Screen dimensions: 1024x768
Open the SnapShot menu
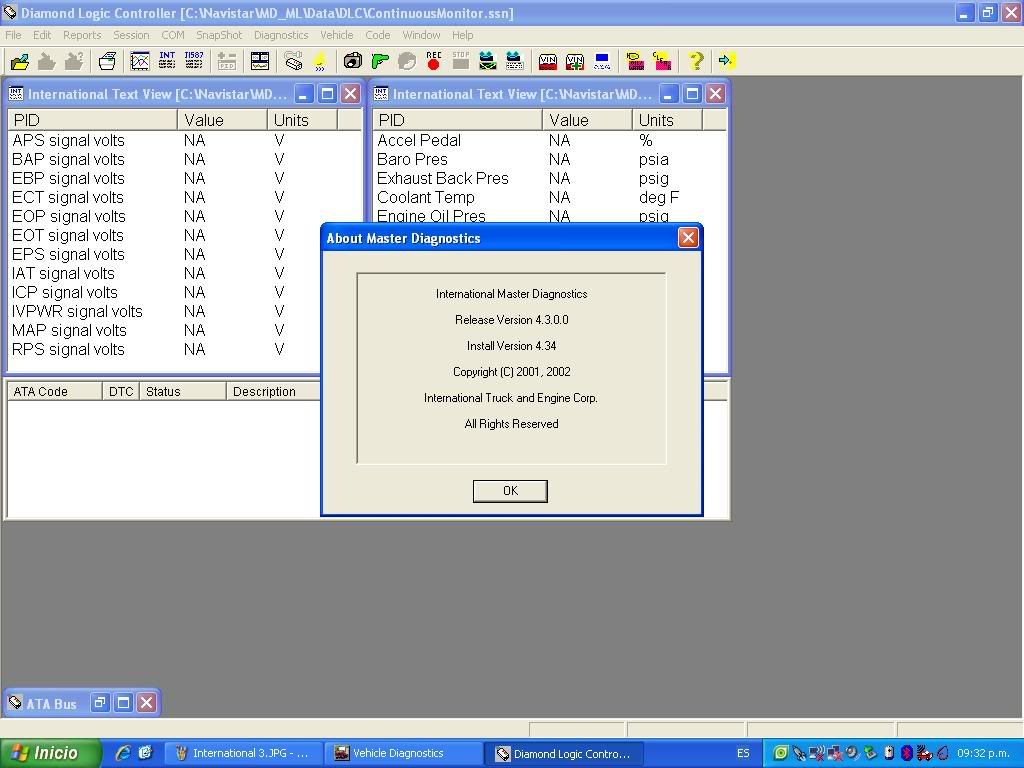pos(219,35)
